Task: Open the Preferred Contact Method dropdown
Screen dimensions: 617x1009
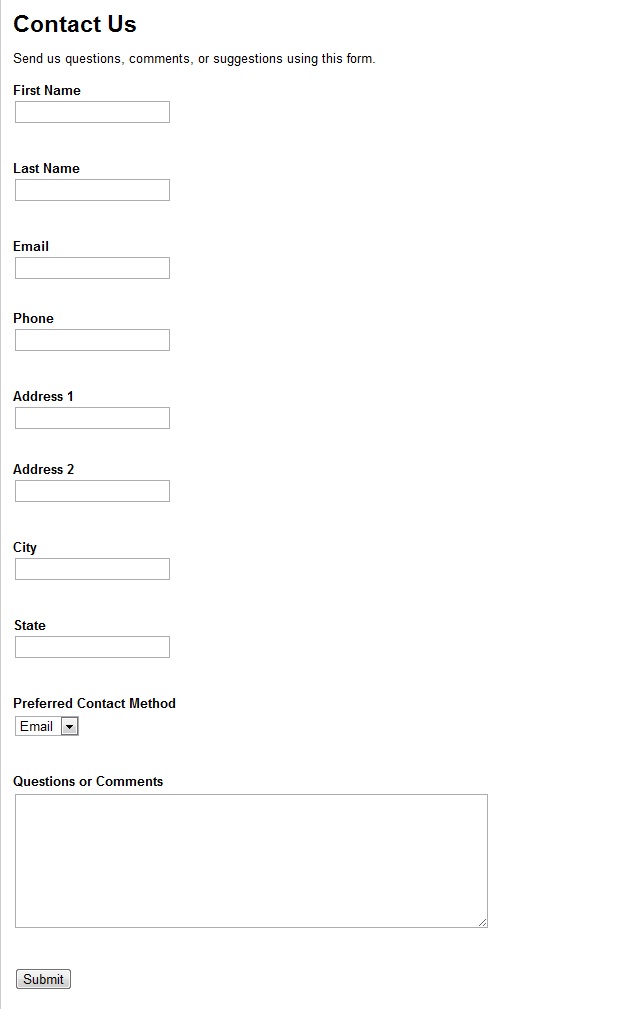Action: tap(46, 726)
